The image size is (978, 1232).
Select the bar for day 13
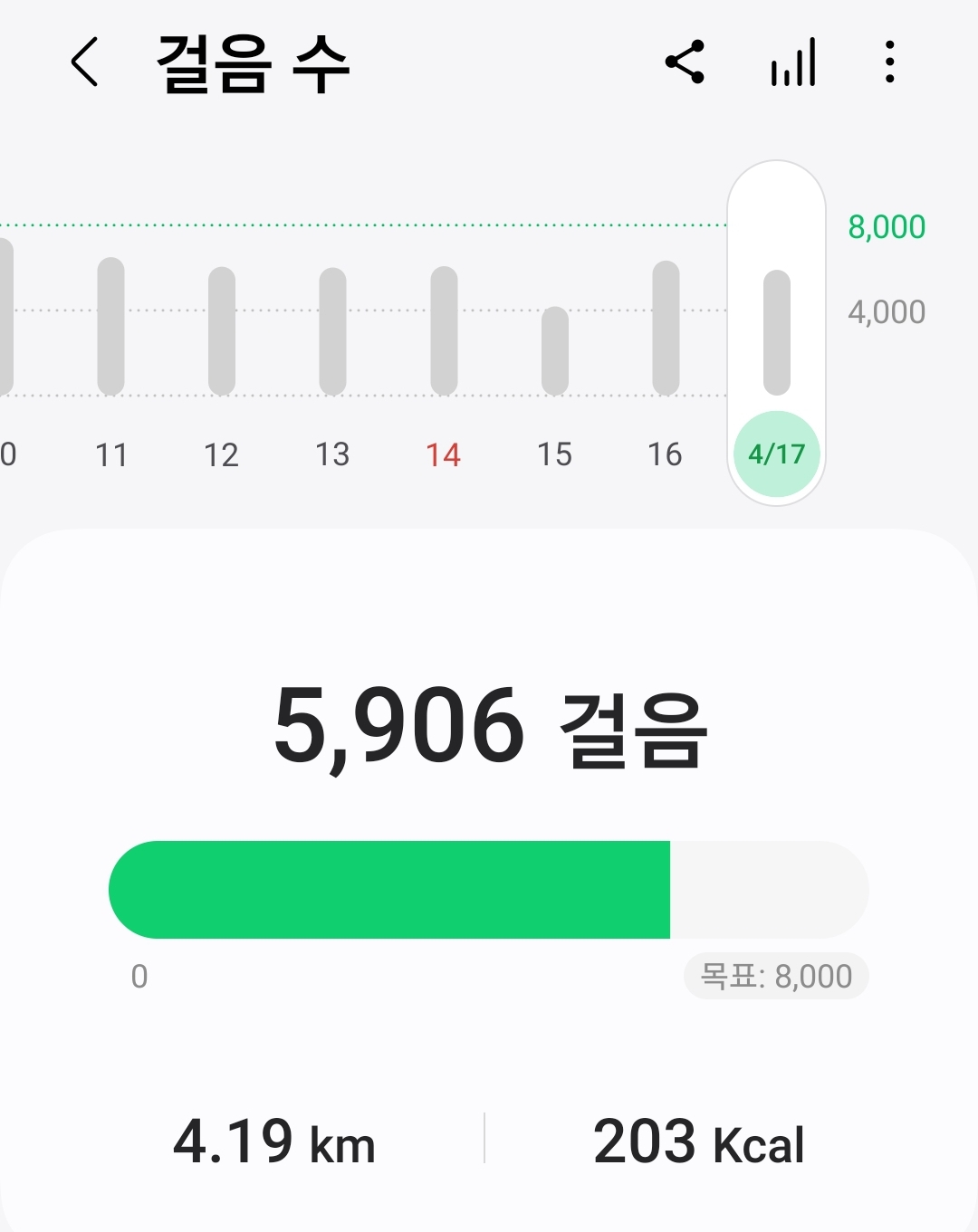point(332,330)
